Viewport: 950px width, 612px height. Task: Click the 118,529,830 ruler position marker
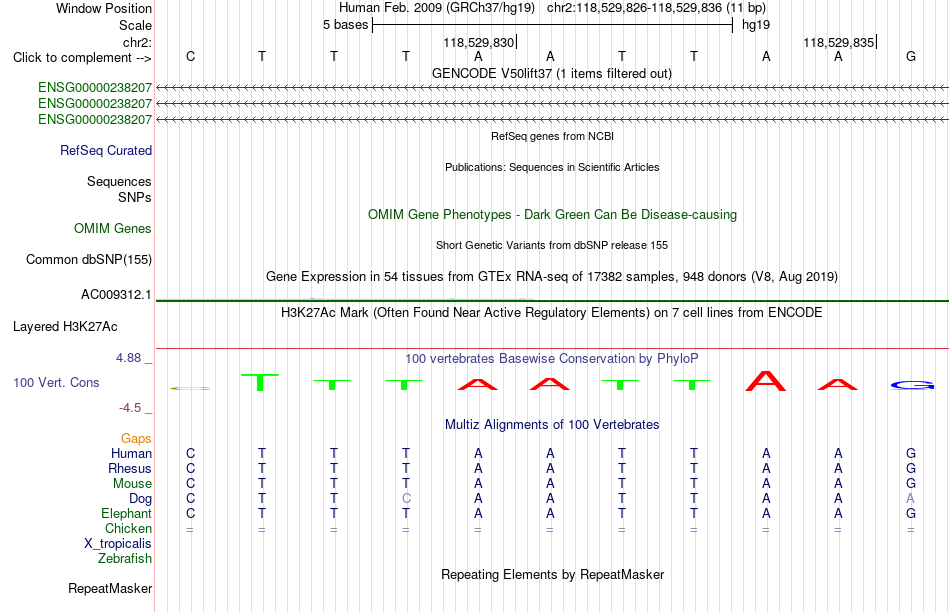coord(479,42)
